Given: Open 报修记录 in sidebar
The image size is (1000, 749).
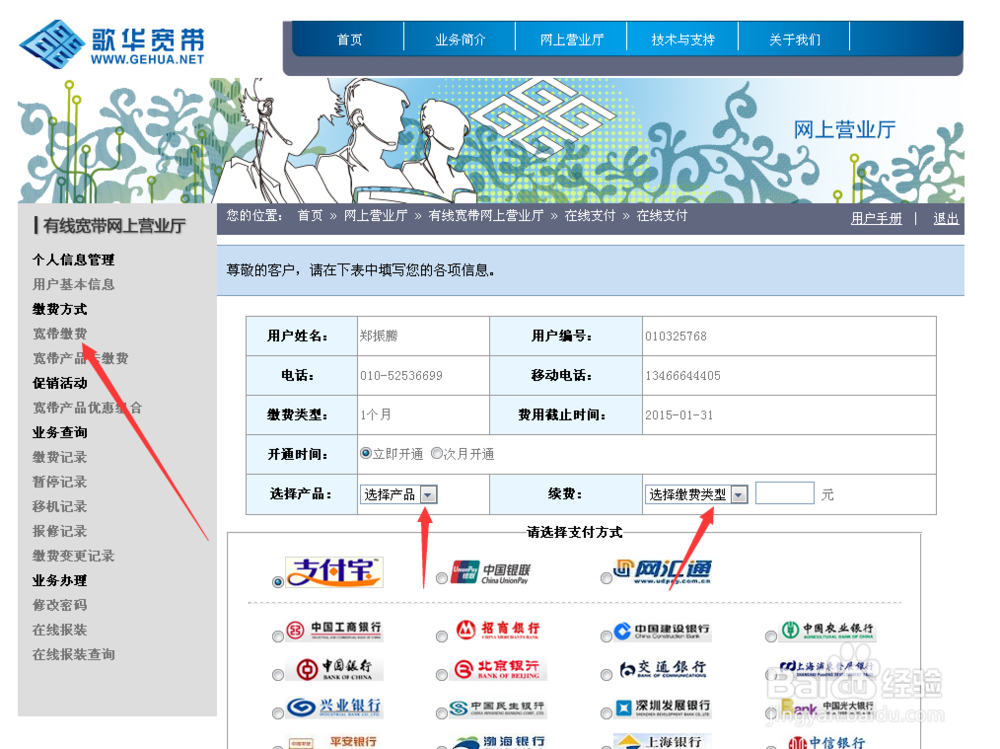Looking at the screenshot, I should (60, 531).
